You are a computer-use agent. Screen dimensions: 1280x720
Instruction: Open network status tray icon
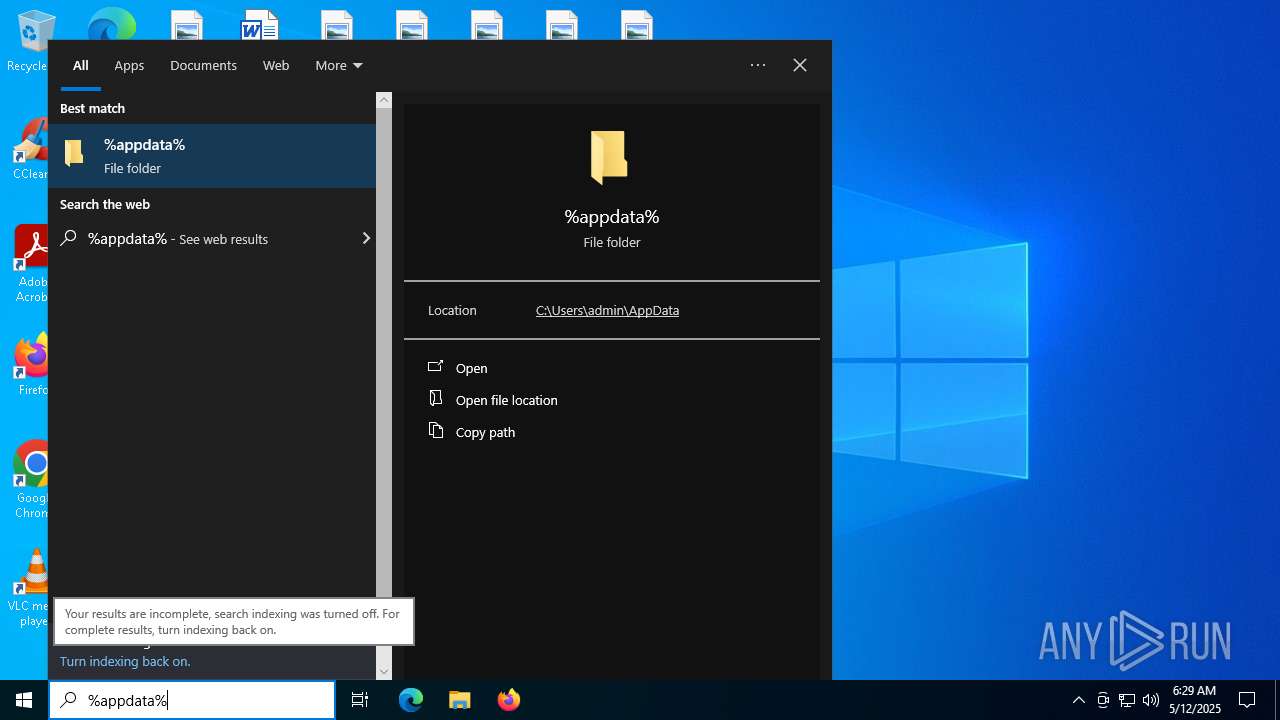(1127, 700)
